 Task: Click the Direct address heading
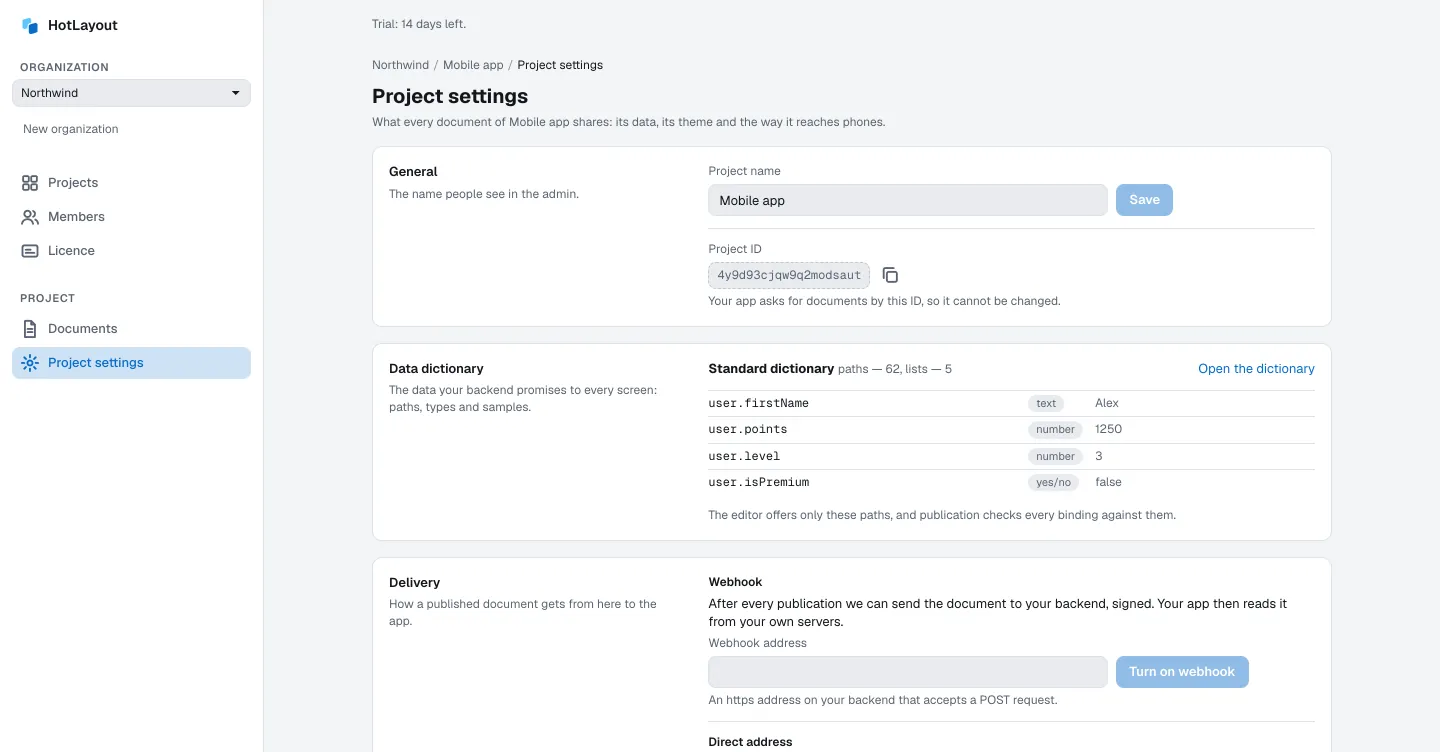pyautogui.click(x=750, y=742)
